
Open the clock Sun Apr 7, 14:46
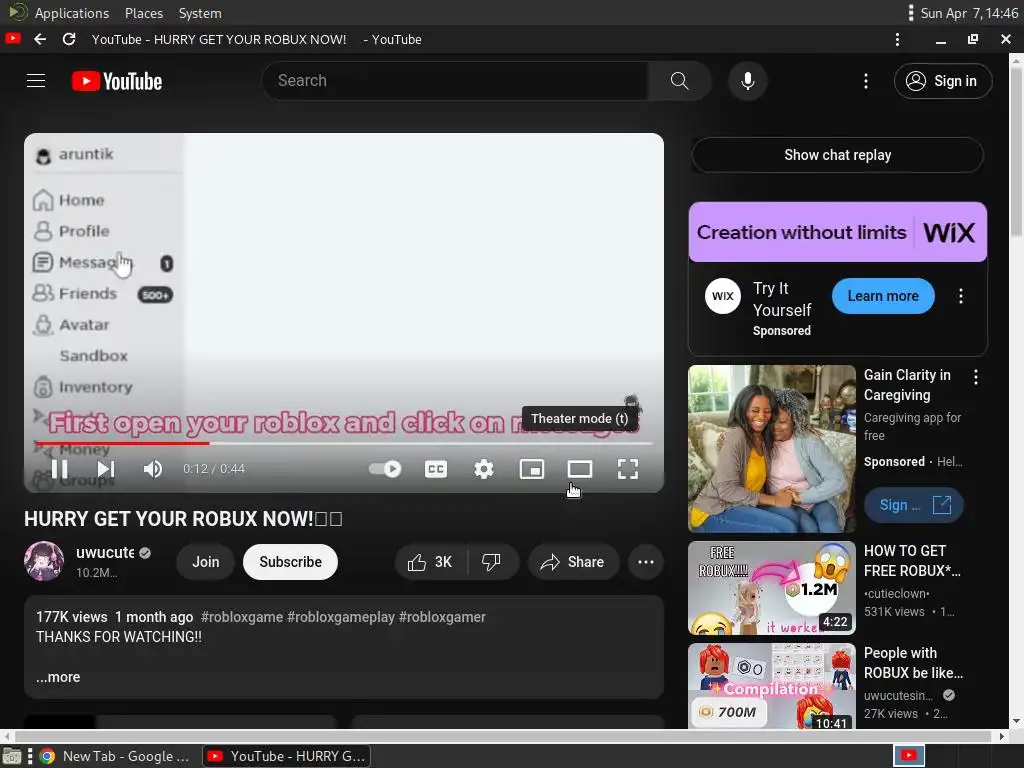click(x=969, y=13)
